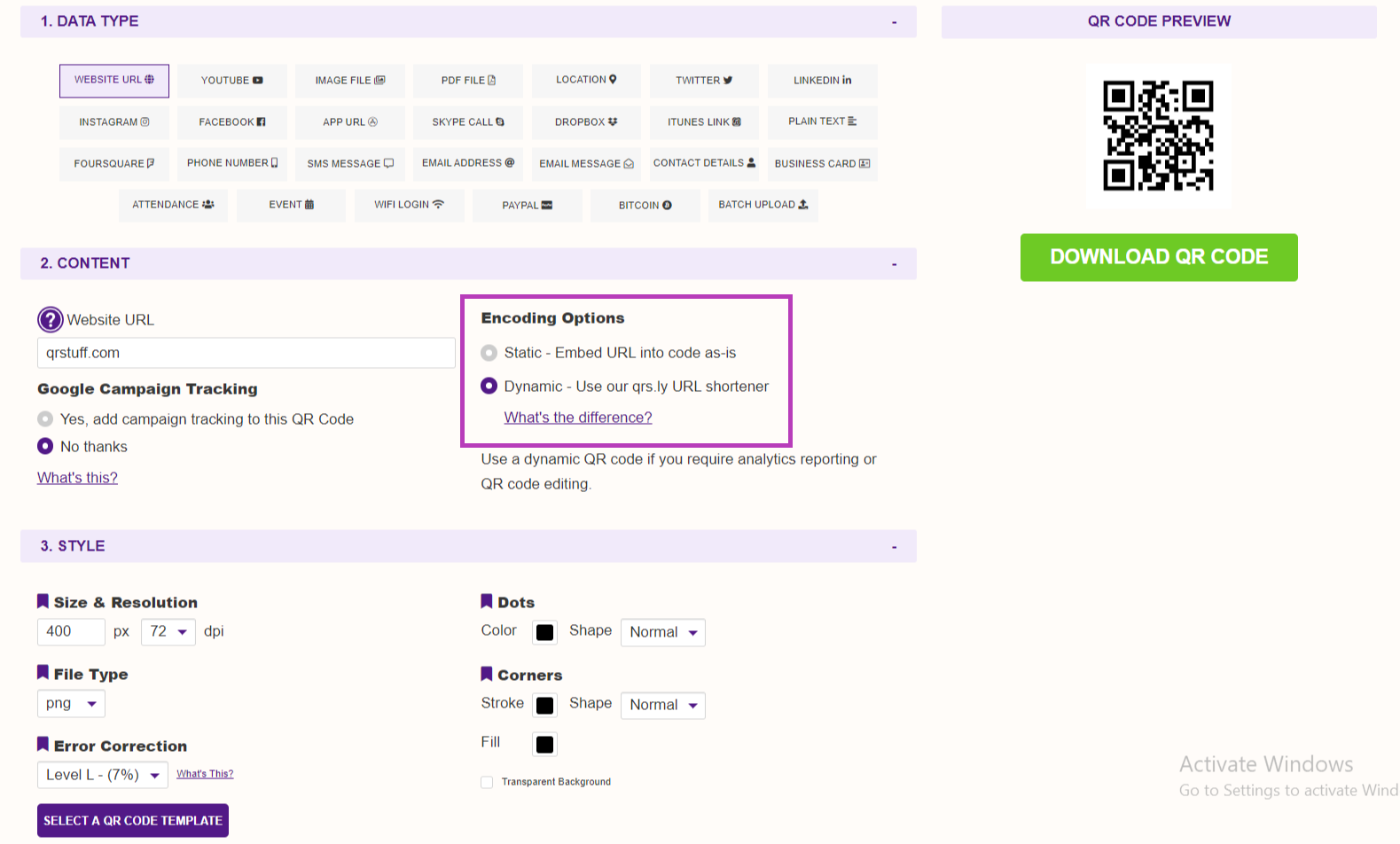This screenshot has height=844, width=1400.
Task: Open the What's this campaign tracking link
Action: click(77, 478)
